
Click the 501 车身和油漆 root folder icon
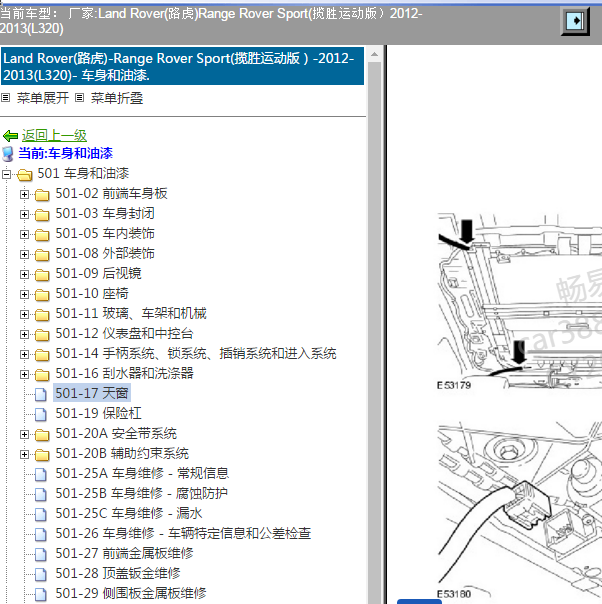(x=25, y=174)
